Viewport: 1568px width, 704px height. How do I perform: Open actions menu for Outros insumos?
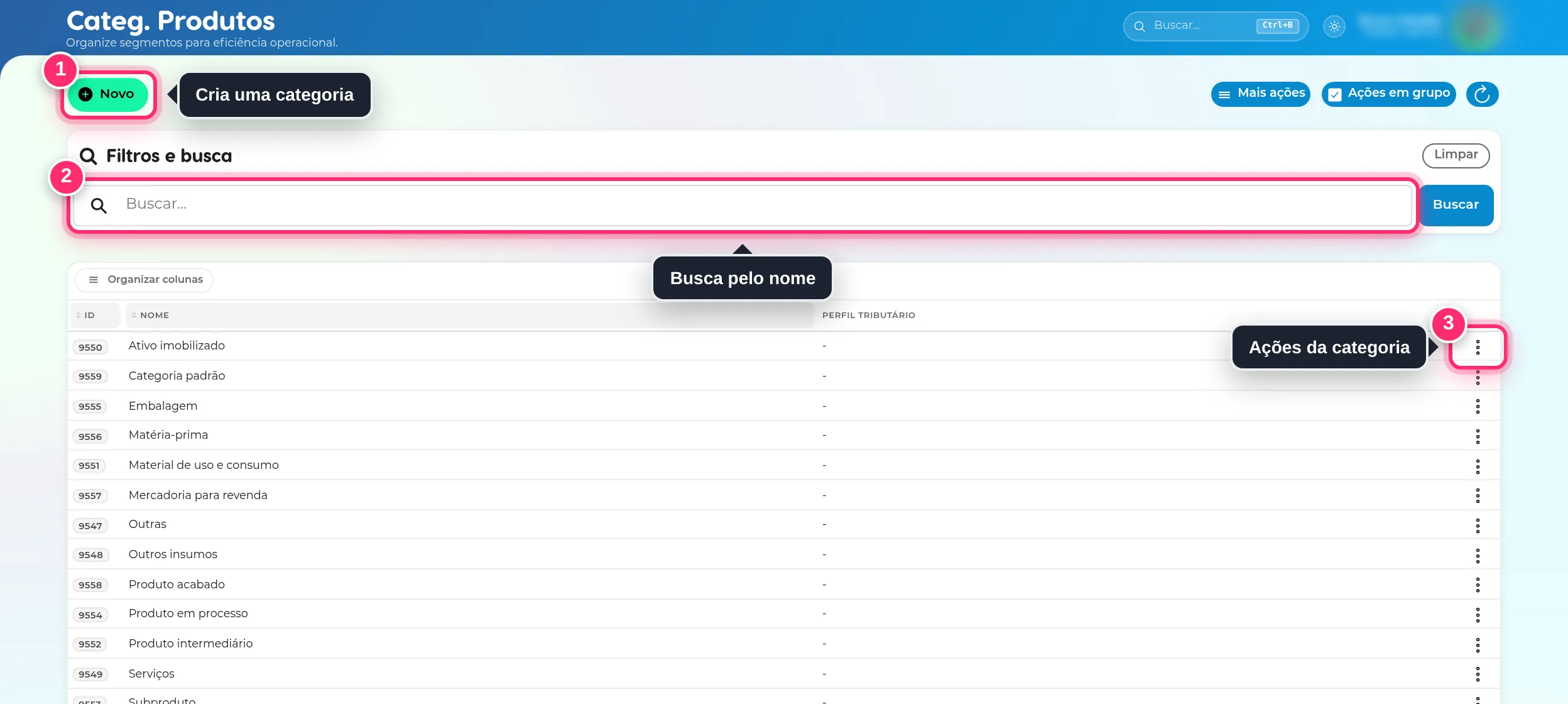(x=1478, y=556)
